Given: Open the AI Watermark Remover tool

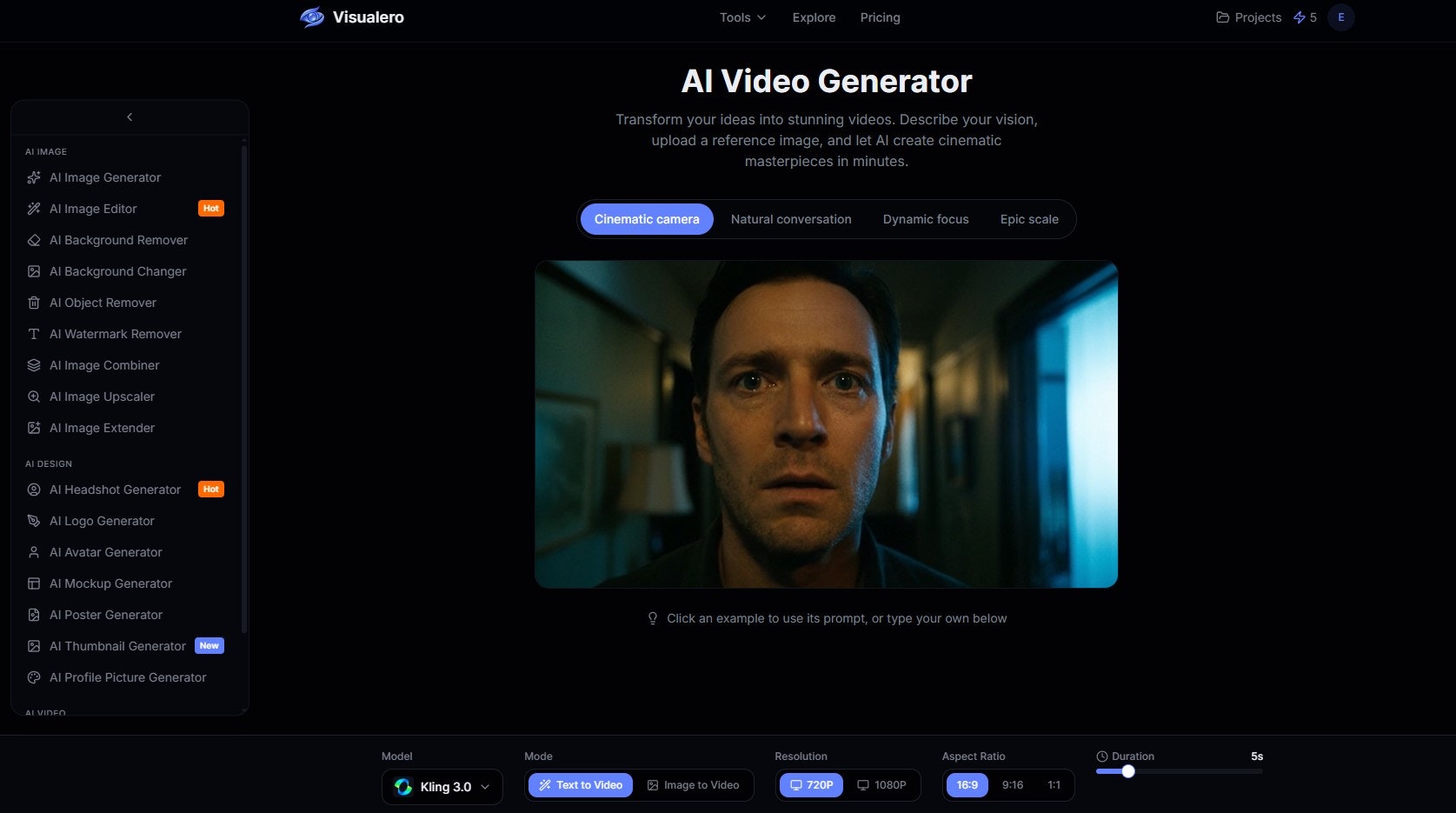Looking at the screenshot, I should (x=115, y=334).
